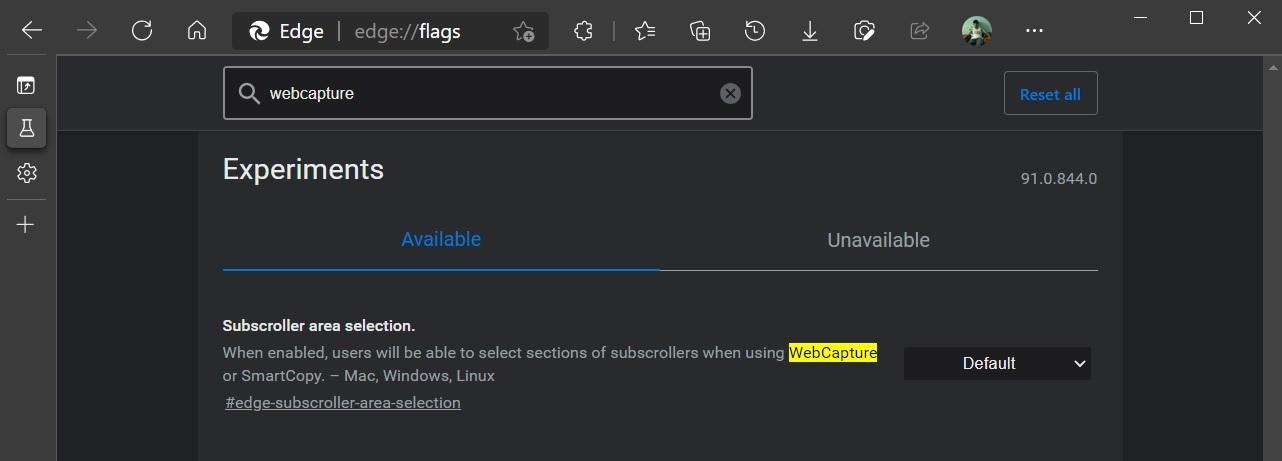Switch to the Unavailable tab

click(x=878, y=240)
